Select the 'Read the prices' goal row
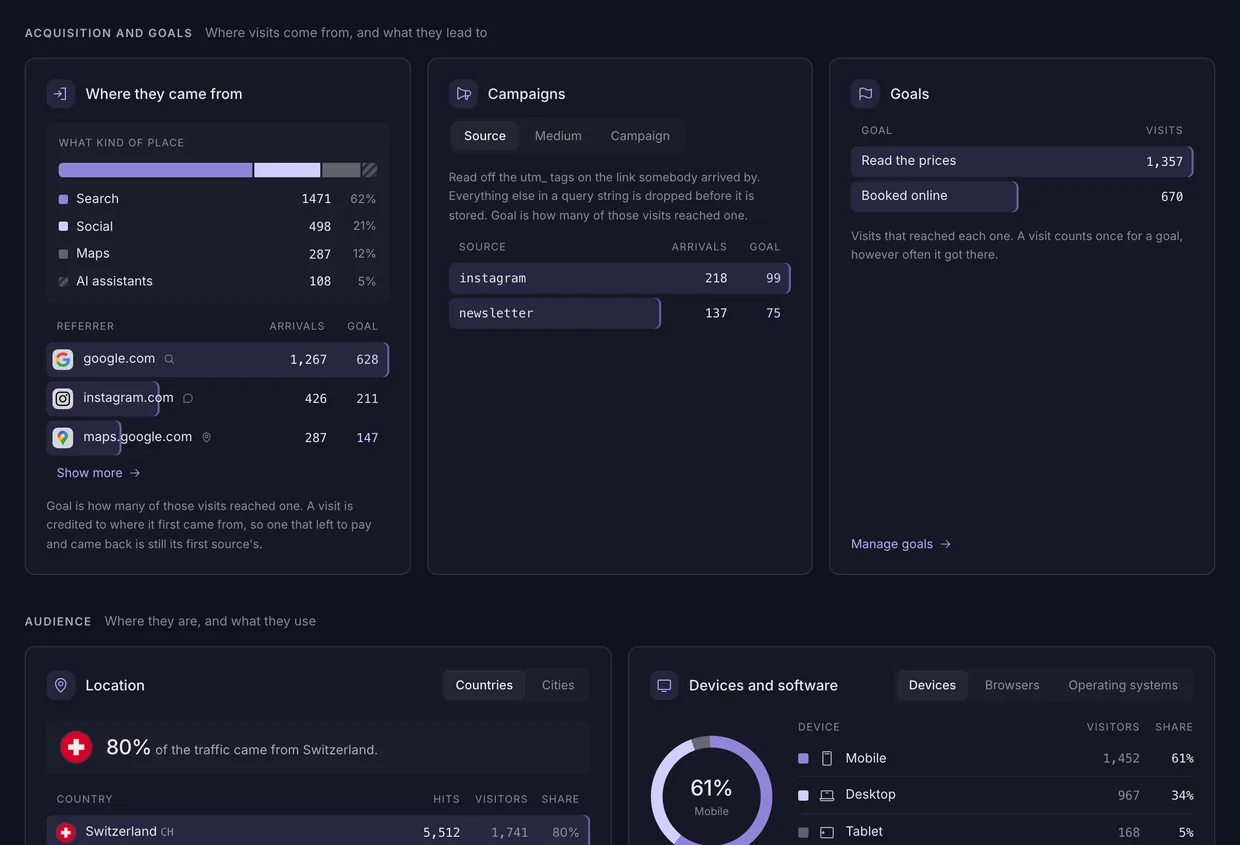Image resolution: width=1240 pixels, height=845 pixels. coord(1022,161)
